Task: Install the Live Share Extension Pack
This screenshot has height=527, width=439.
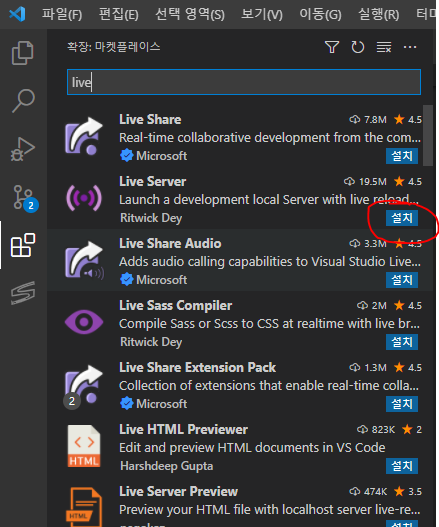Action: (x=402, y=404)
